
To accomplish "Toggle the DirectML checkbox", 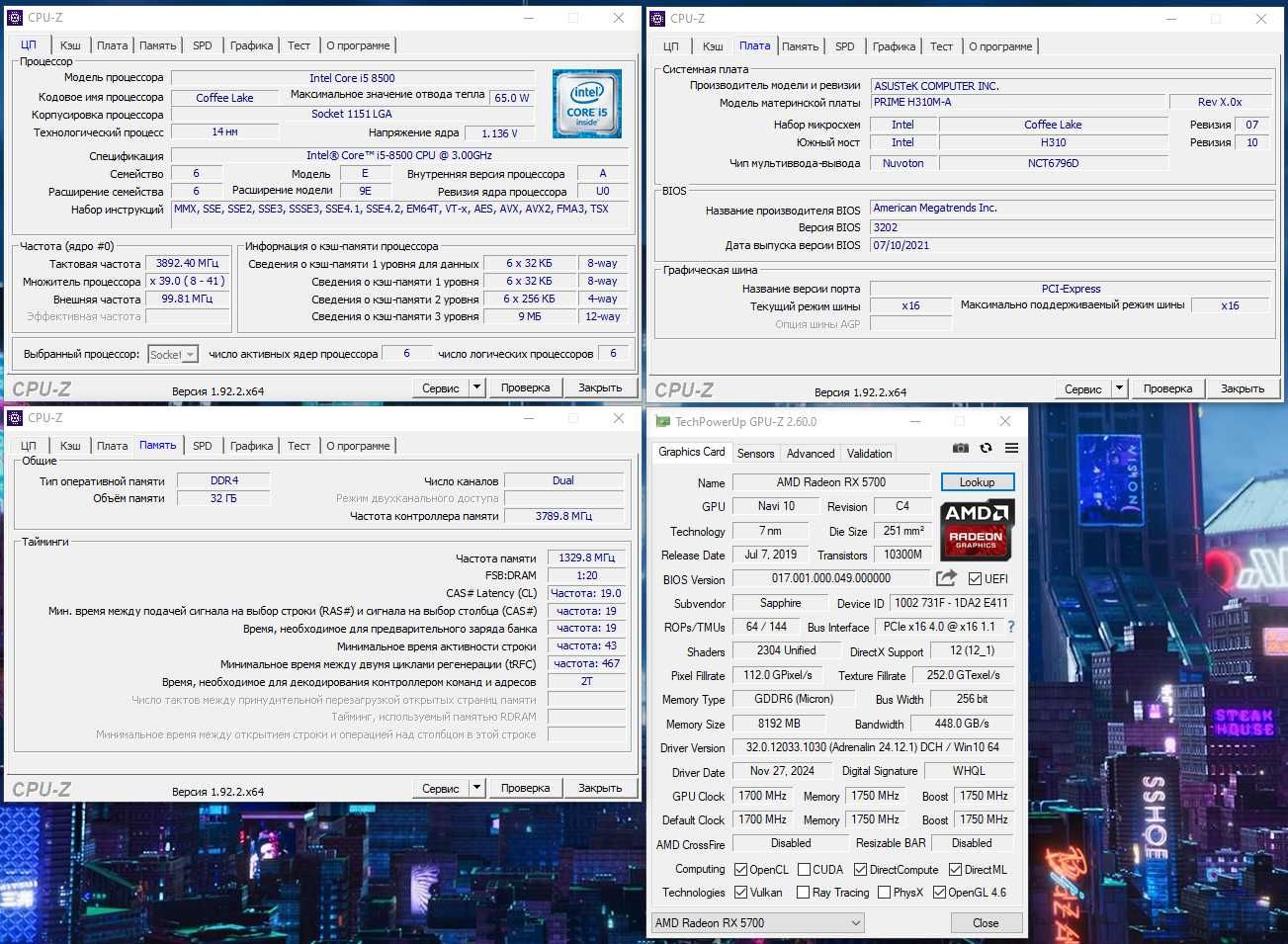I will pos(955,870).
